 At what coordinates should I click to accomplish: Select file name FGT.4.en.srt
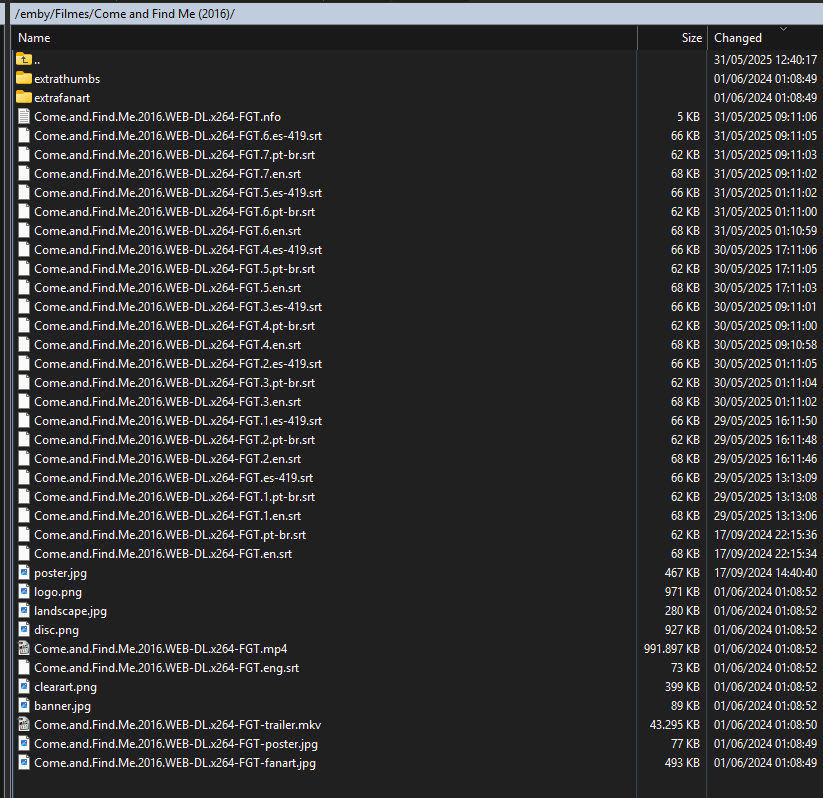click(x=167, y=344)
